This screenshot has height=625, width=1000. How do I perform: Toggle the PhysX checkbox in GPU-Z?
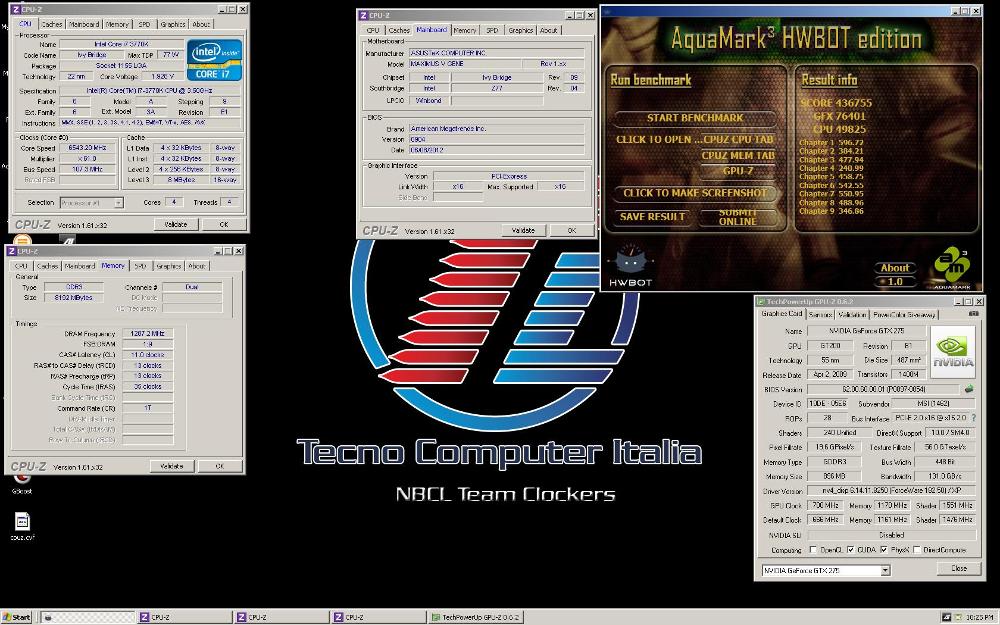tap(883, 549)
